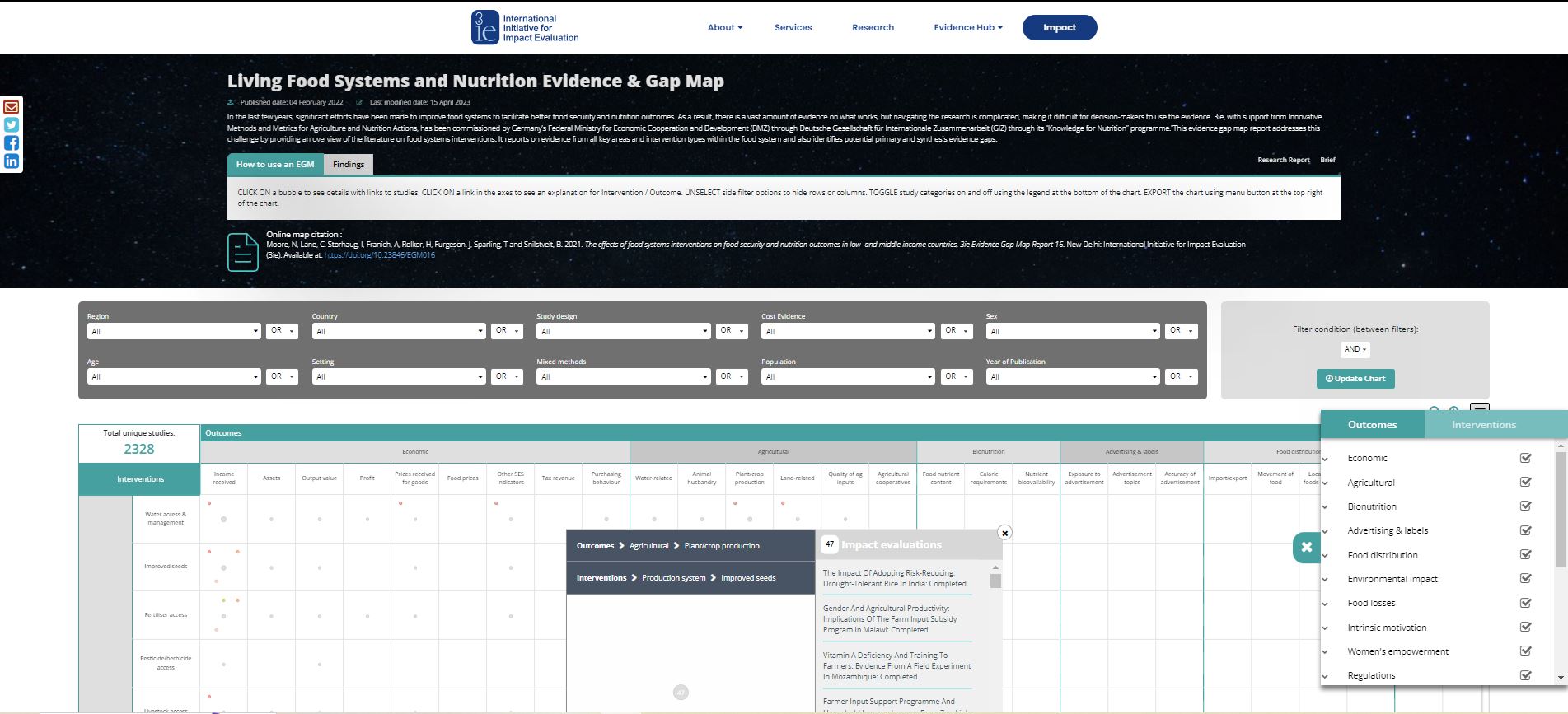Viewport: 1568px width, 714px height.
Task: Open the Research Report link
Action: (x=1283, y=160)
